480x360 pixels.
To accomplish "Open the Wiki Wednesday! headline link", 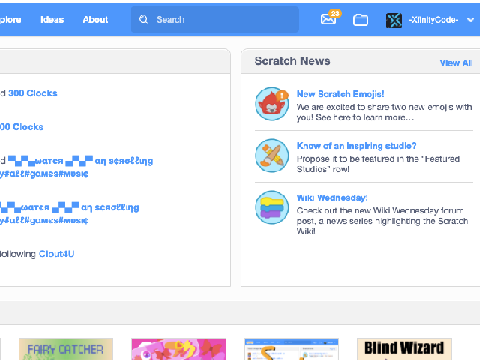I will click(332, 198).
